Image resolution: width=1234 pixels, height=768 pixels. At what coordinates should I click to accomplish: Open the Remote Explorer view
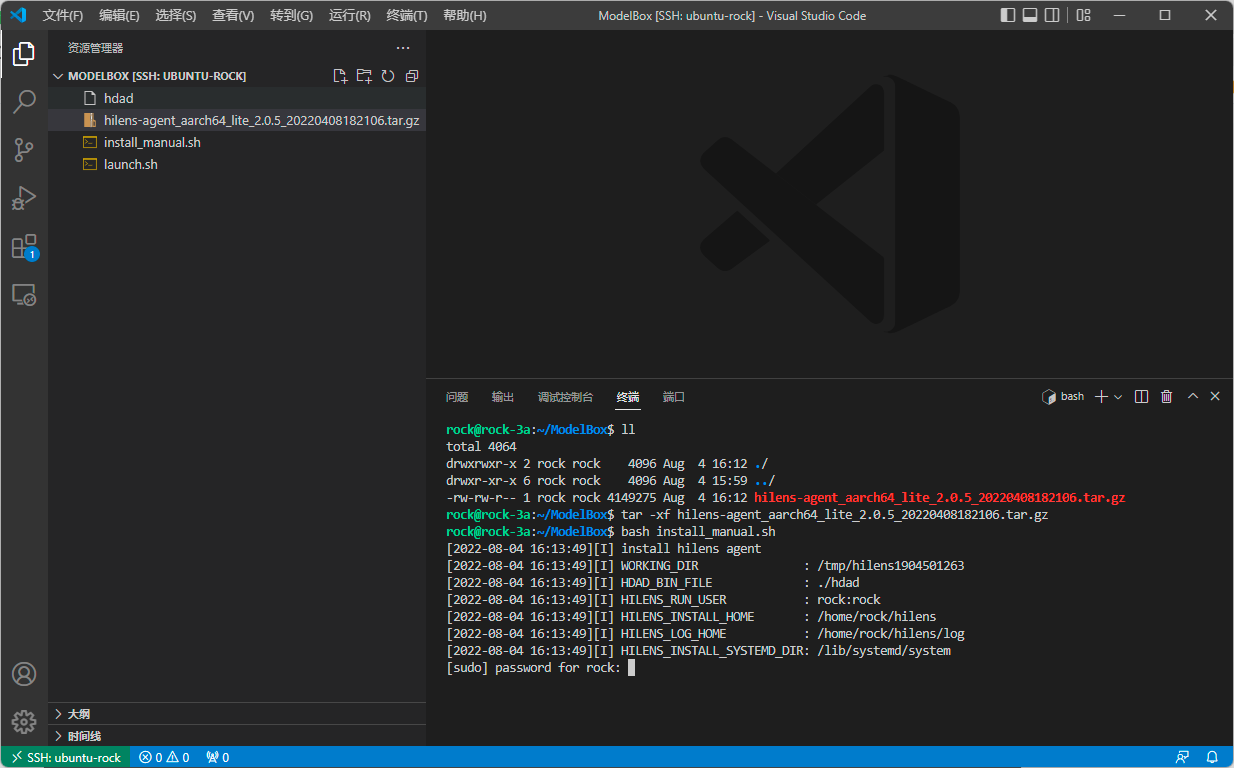(x=24, y=295)
